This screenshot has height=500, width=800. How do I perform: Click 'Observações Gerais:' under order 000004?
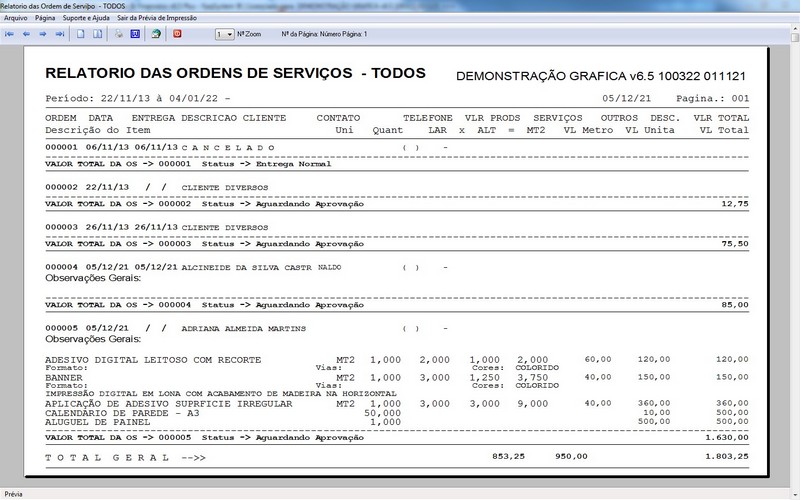click(x=93, y=278)
